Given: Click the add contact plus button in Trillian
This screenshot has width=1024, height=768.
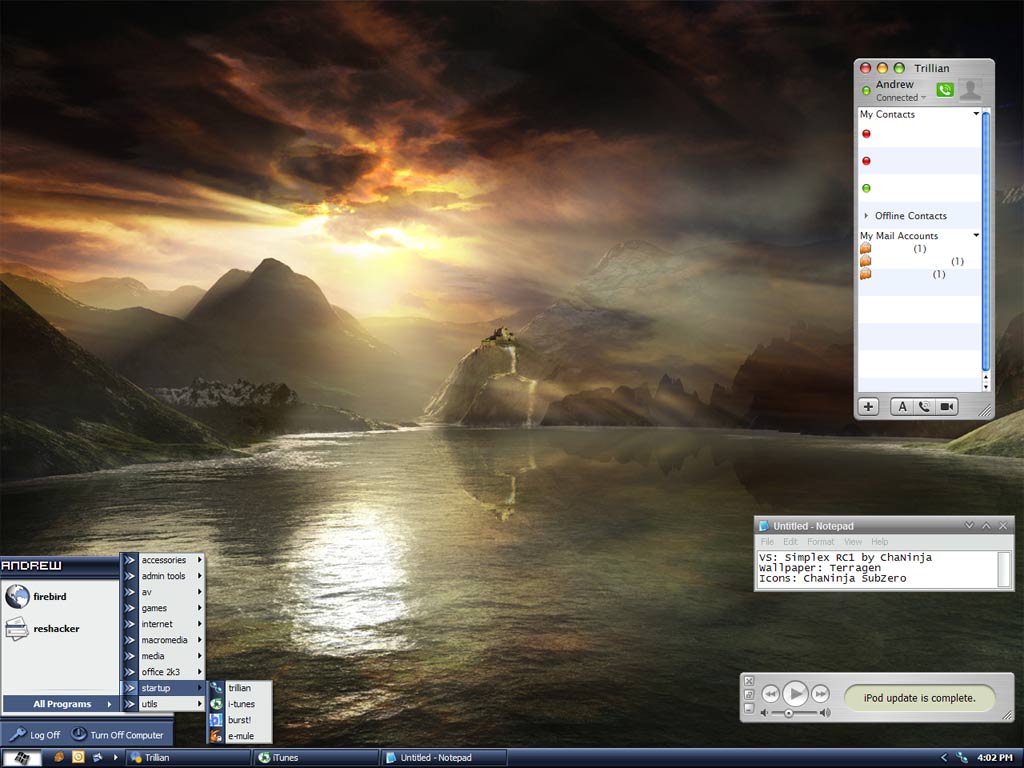Looking at the screenshot, I should [868, 407].
